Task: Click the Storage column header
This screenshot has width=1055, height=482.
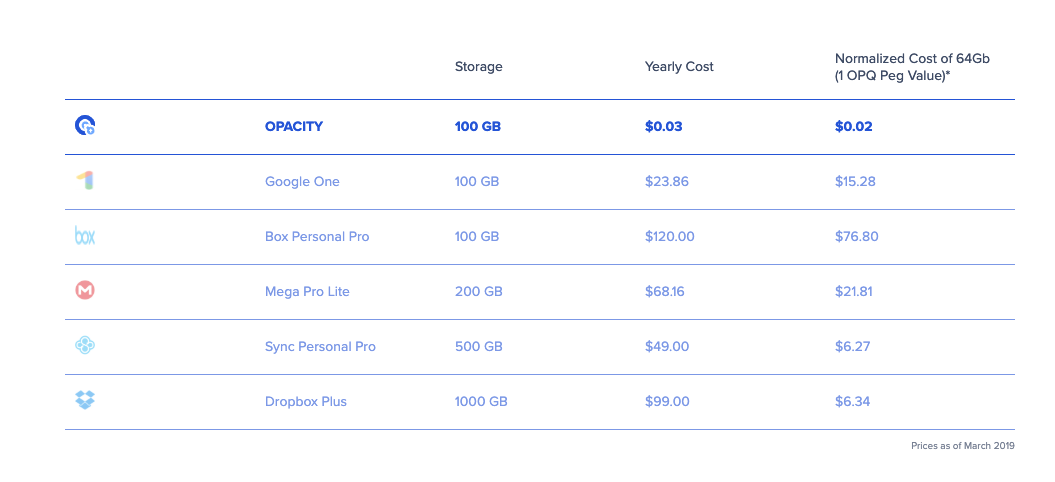Action: [478, 67]
